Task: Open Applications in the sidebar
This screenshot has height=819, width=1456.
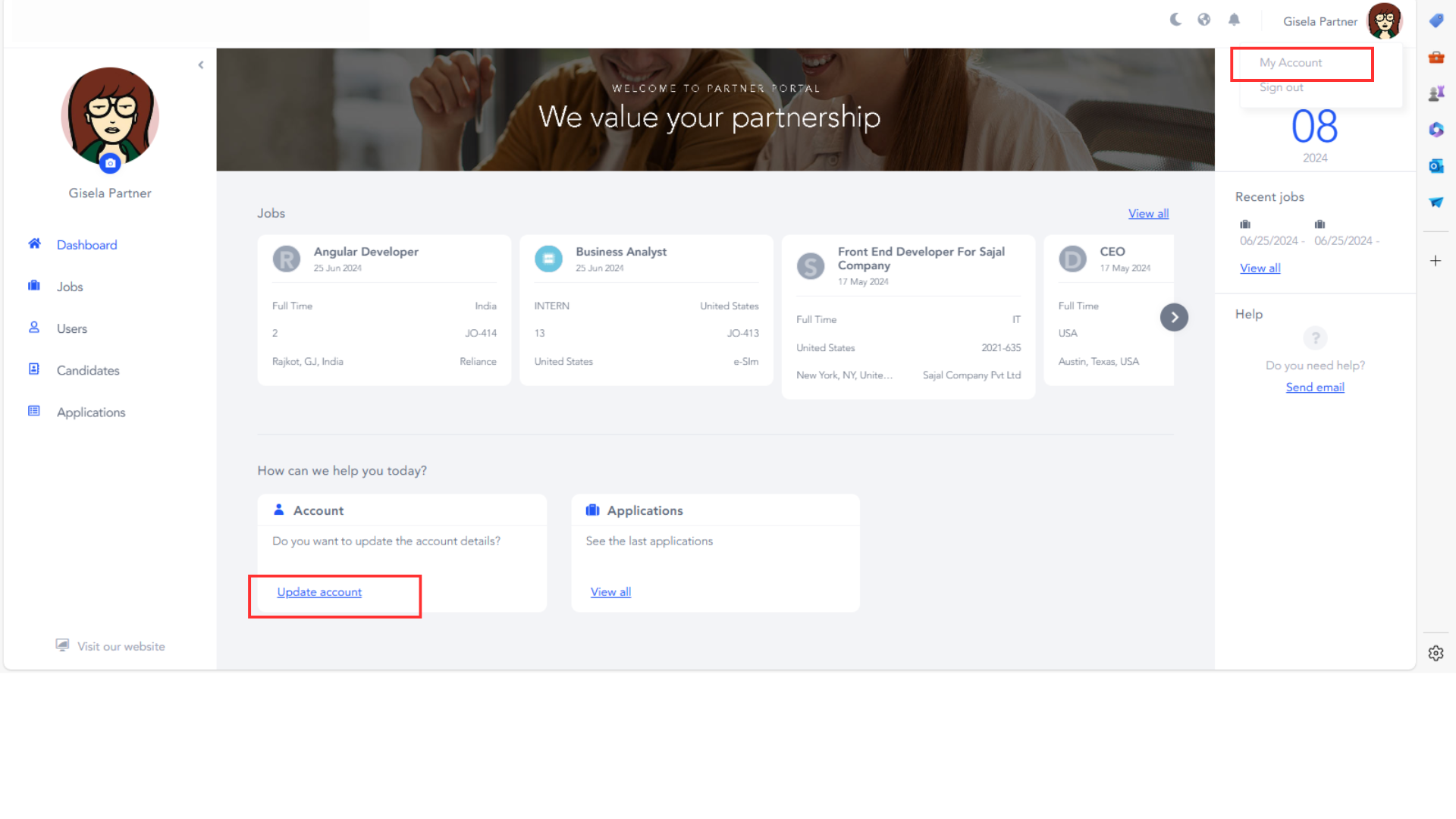Action: point(91,413)
